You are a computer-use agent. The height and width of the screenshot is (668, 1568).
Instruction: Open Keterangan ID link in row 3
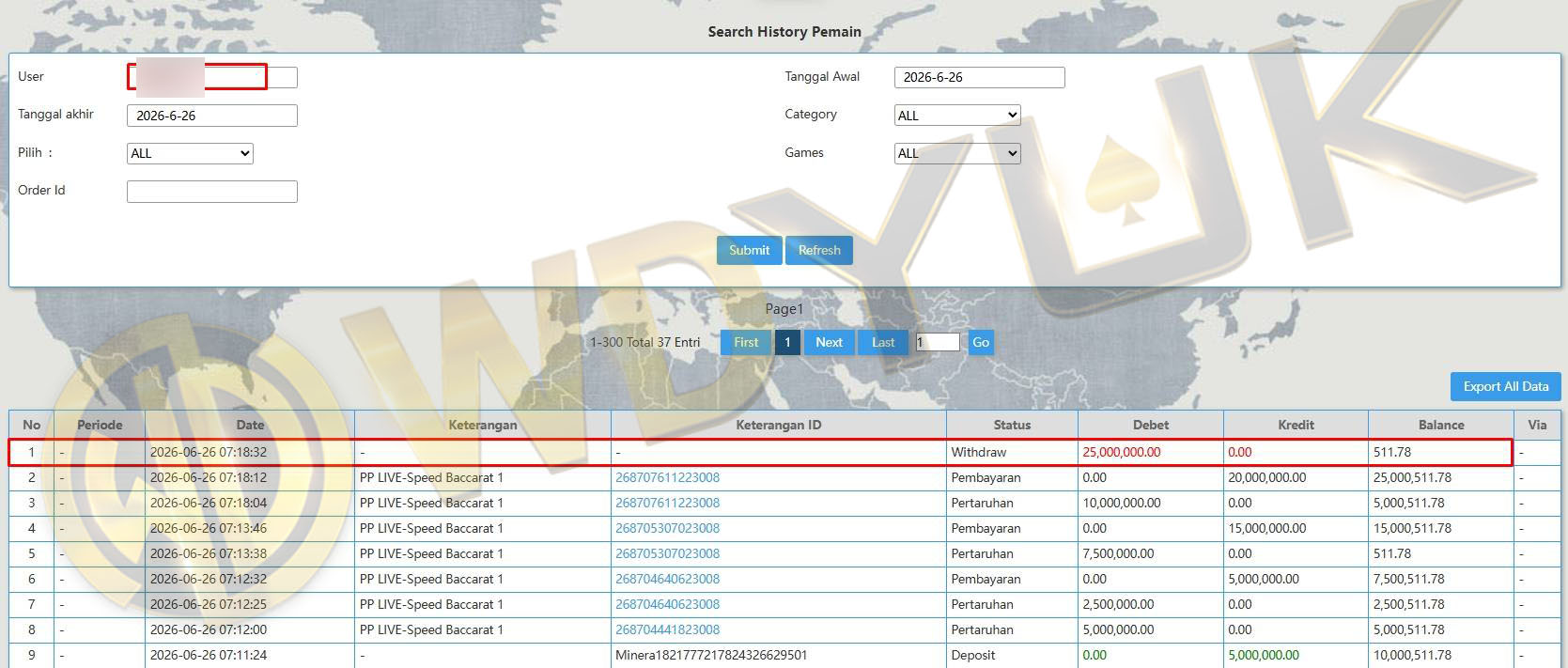coord(668,503)
